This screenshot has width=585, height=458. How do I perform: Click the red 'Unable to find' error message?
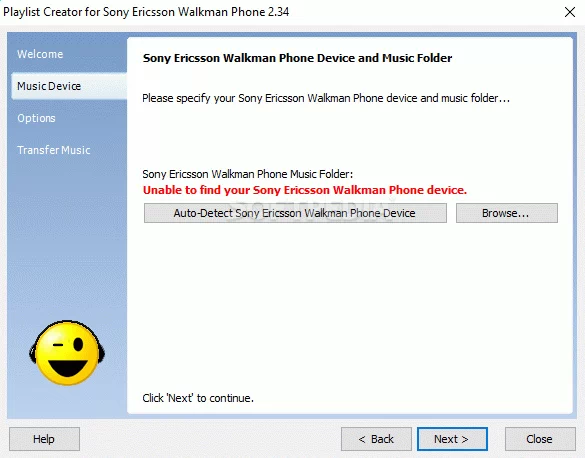(304, 190)
